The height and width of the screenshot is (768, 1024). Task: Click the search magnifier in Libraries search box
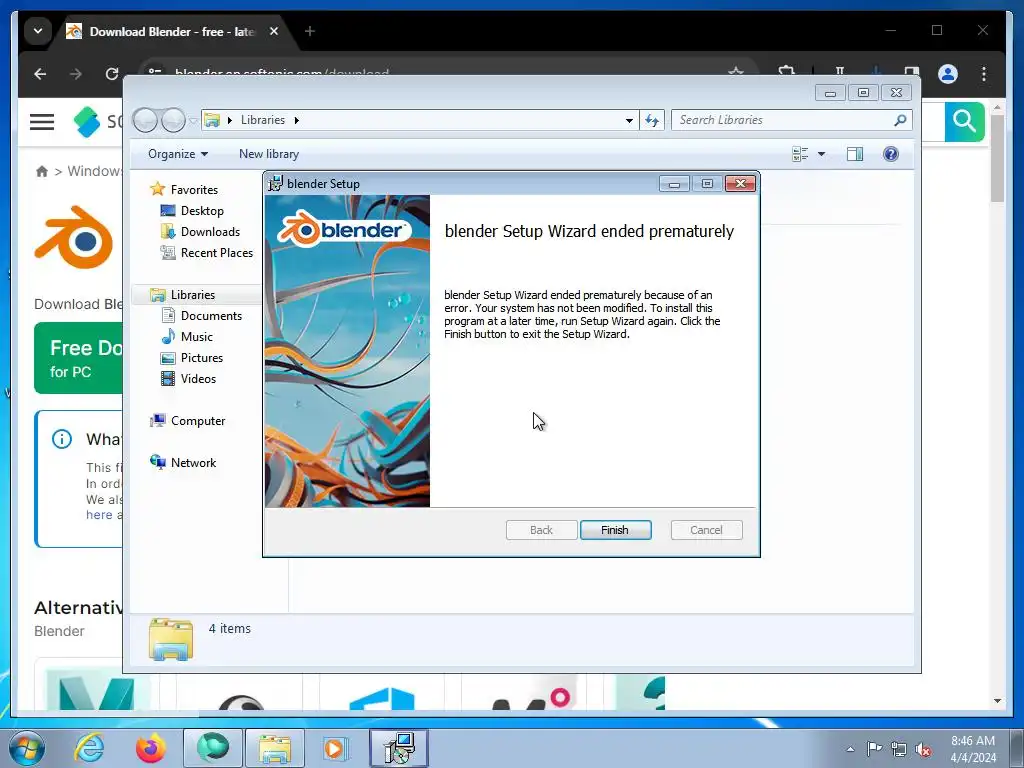pyautogui.click(x=901, y=120)
